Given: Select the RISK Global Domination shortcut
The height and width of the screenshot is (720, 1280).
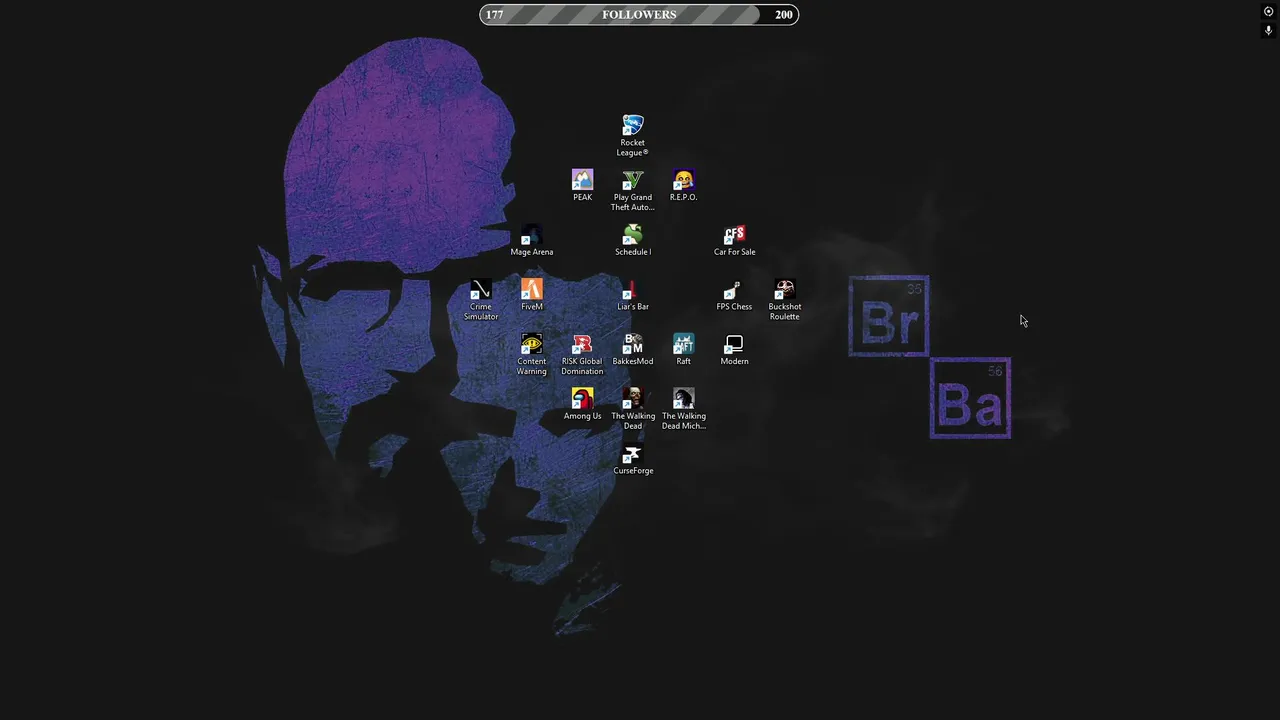Looking at the screenshot, I should (x=582, y=355).
